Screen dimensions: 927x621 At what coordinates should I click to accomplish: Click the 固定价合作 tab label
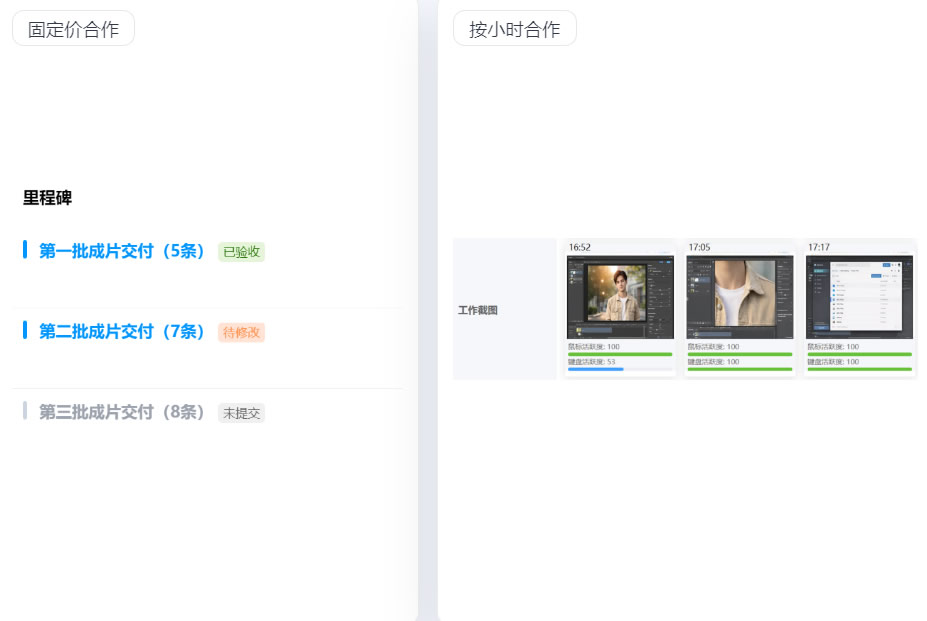click(x=73, y=29)
